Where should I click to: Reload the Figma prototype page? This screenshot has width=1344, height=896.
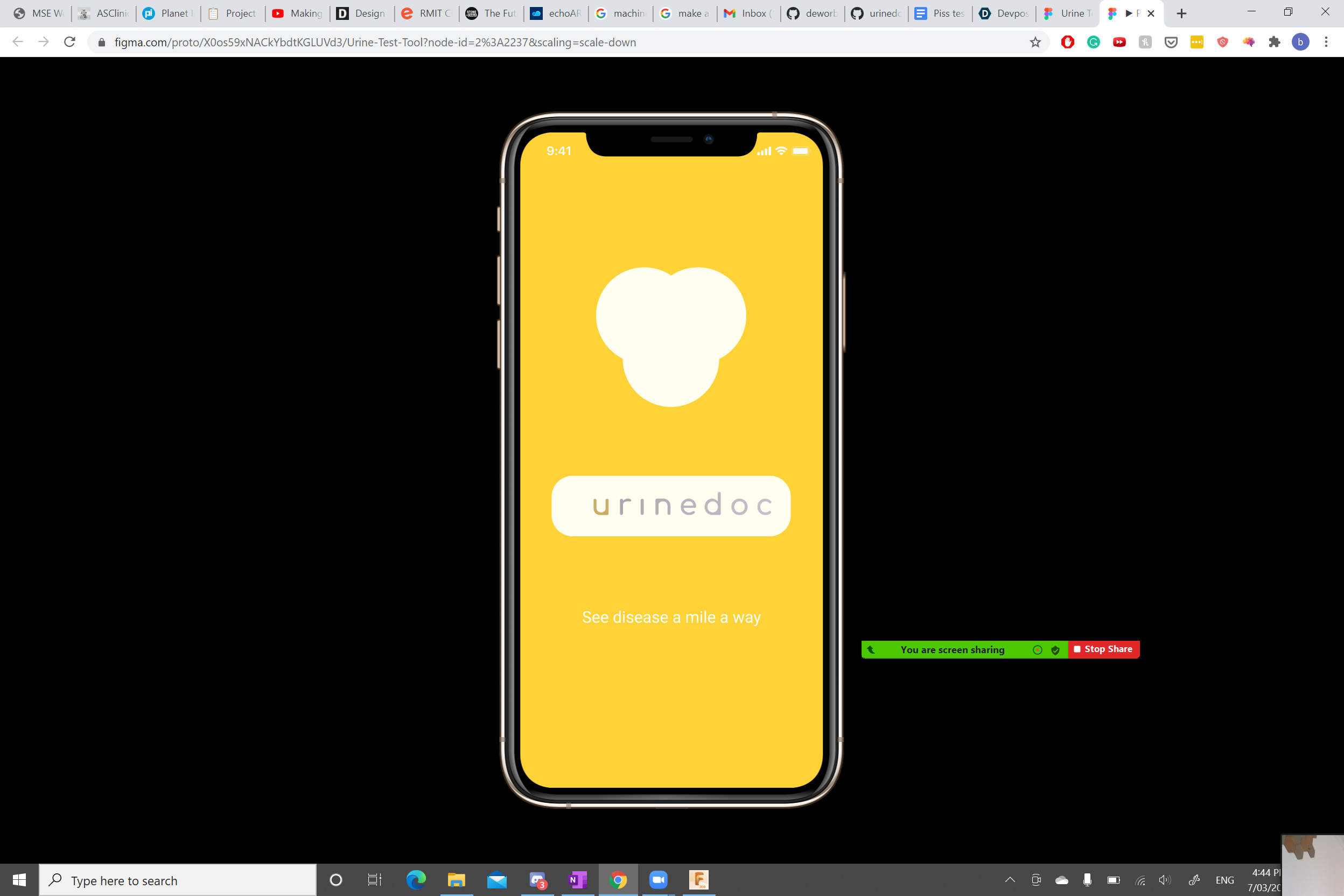[69, 41]
